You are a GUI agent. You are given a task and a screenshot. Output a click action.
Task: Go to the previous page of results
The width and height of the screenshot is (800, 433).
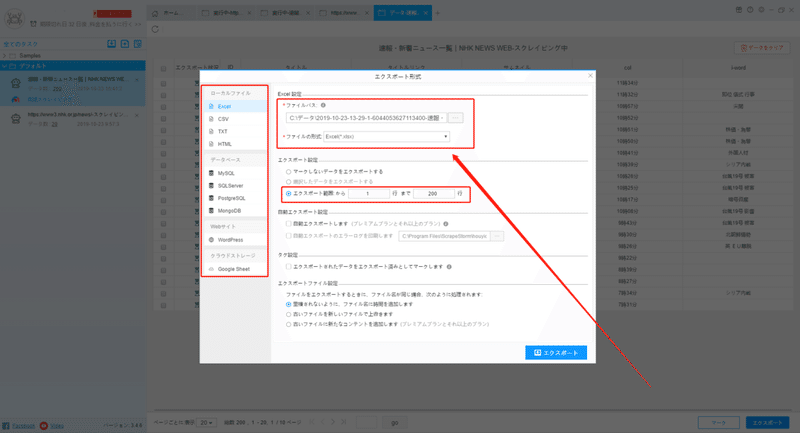pos(322,422)
